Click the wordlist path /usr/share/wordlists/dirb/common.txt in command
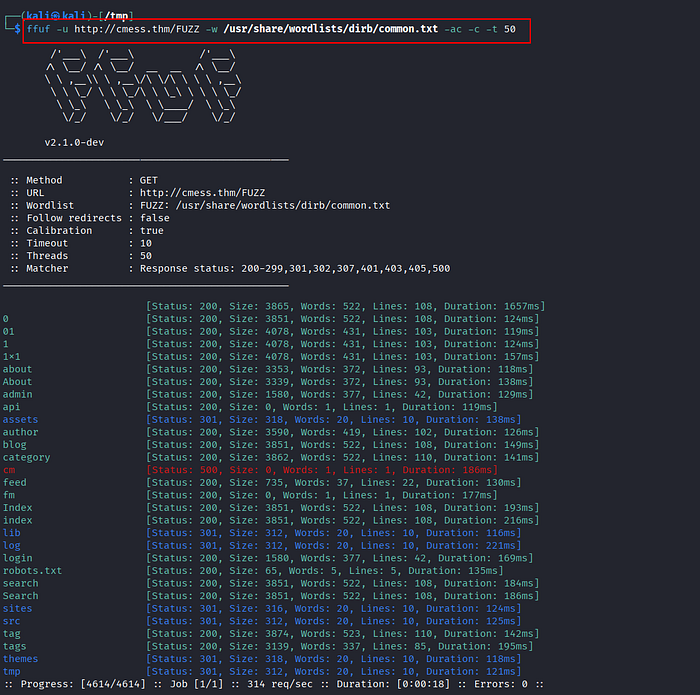Image resolution: width=700 pixels, height=695 pixels. [330, 29]
